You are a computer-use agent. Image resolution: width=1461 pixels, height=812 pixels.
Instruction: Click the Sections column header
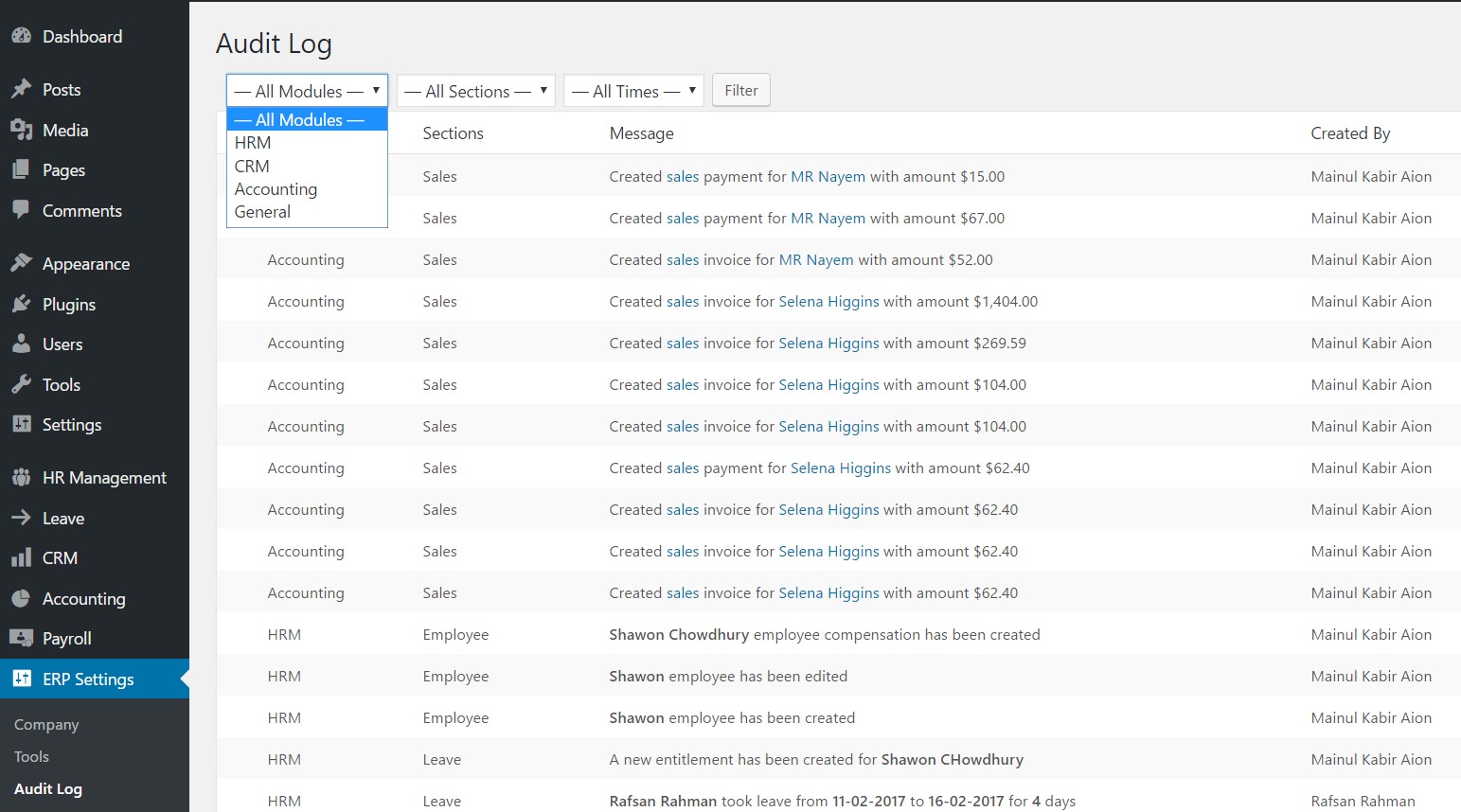click(x=453, y=133)
